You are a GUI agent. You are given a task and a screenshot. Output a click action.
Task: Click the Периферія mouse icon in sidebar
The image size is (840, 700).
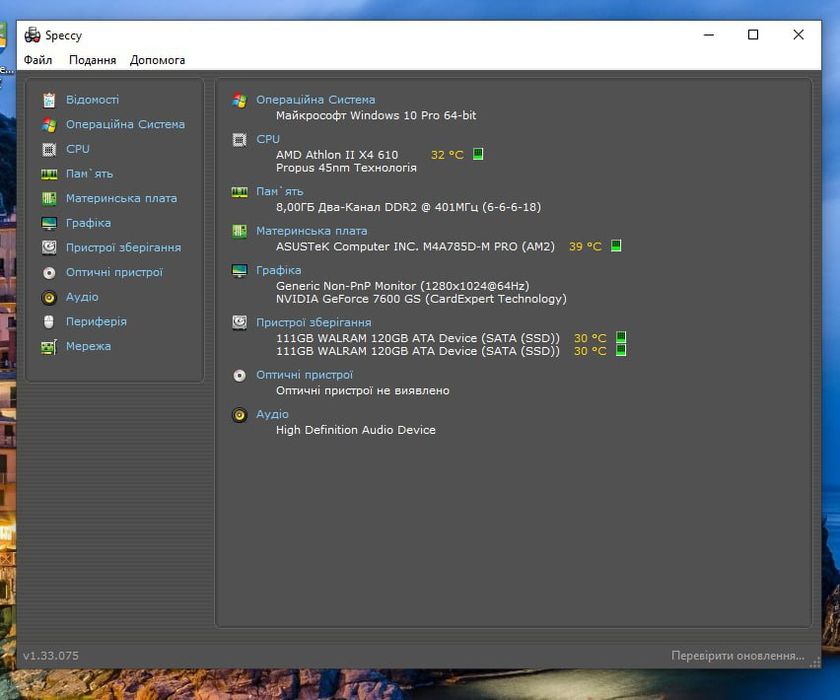[49, 322]
